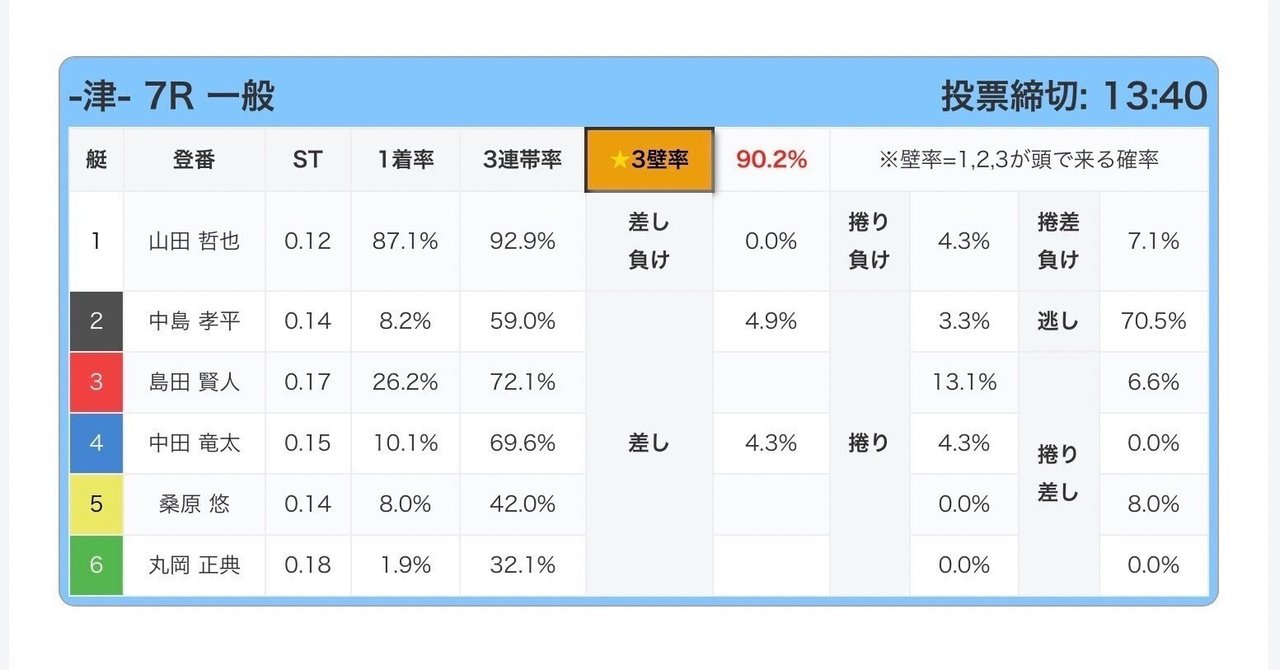This screenshot has width=1280, height=670.
Task: Click the 逃し label cell
Action: coord(1058,321)
